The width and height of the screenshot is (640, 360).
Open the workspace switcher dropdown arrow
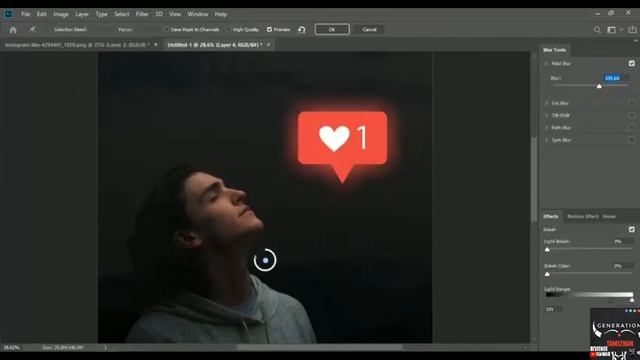click(621, 30)
